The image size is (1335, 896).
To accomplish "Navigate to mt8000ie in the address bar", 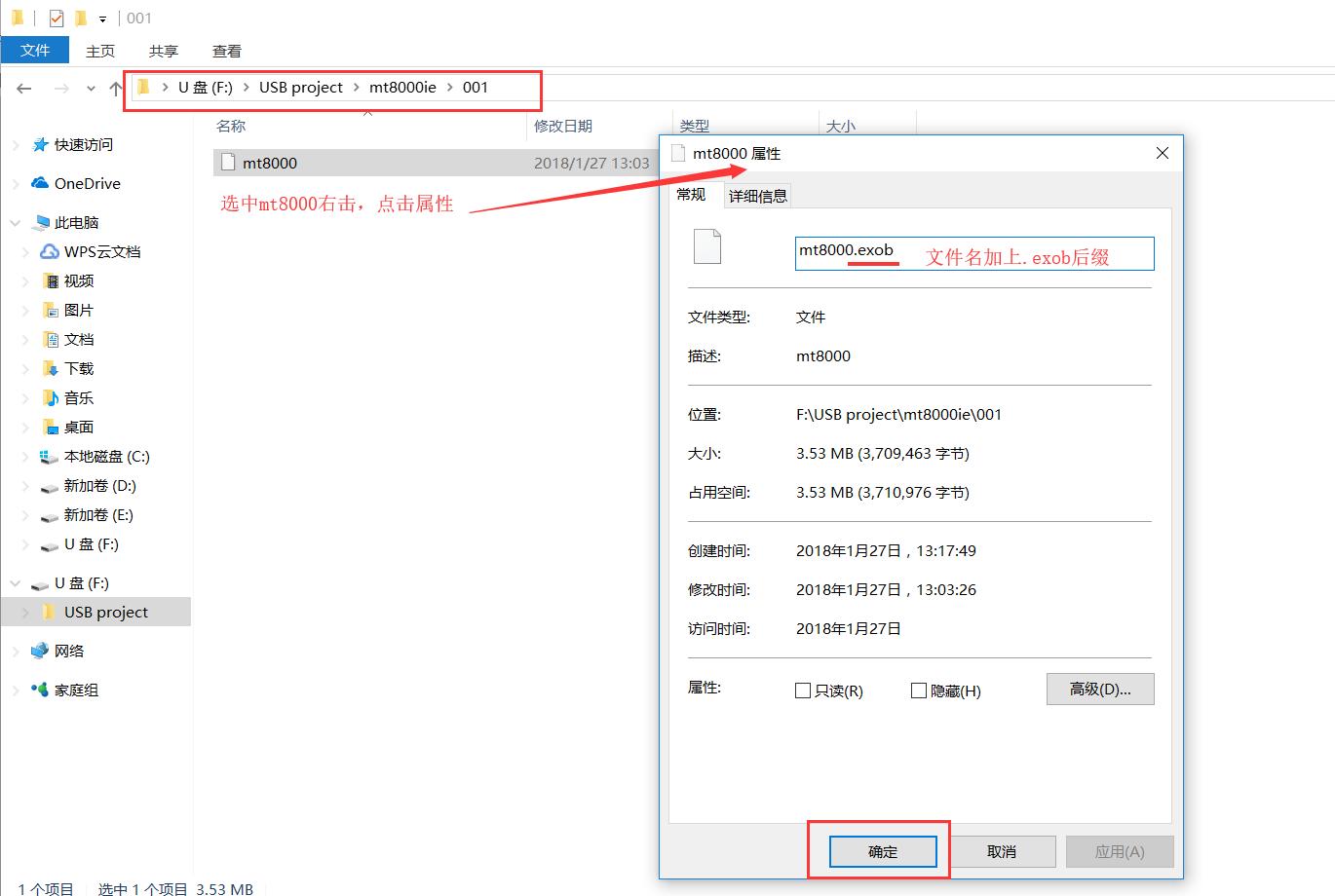I will coord(402,87).
